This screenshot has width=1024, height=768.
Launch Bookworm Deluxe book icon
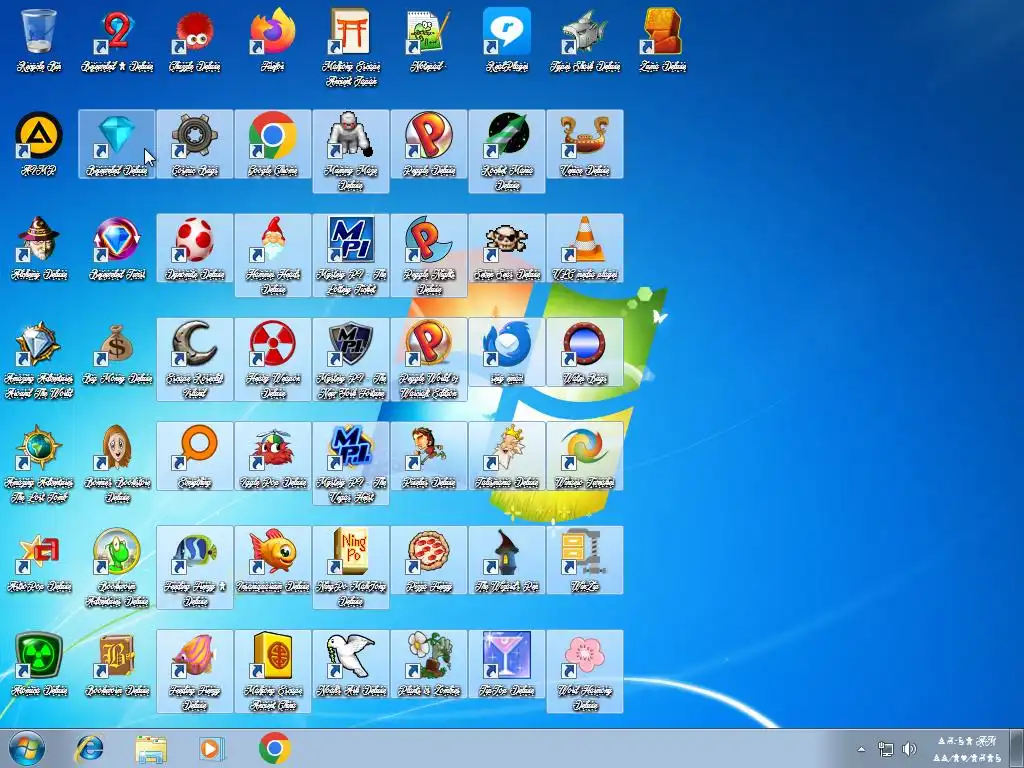click(117, 665)
